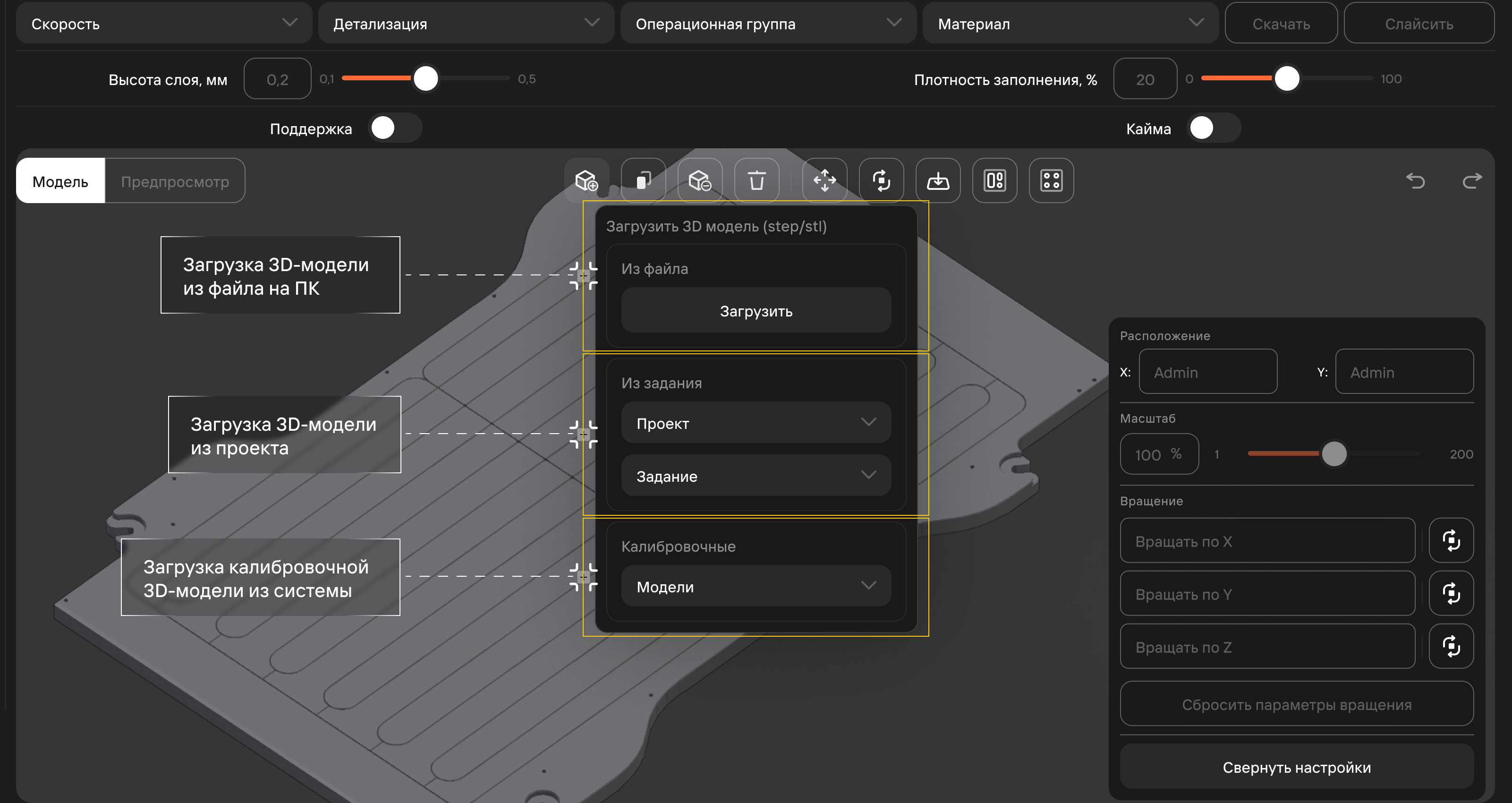Screen dimensions: 1512x803
Task: Apply rotation for Вращать по Z
Action: pos(1451,646)
